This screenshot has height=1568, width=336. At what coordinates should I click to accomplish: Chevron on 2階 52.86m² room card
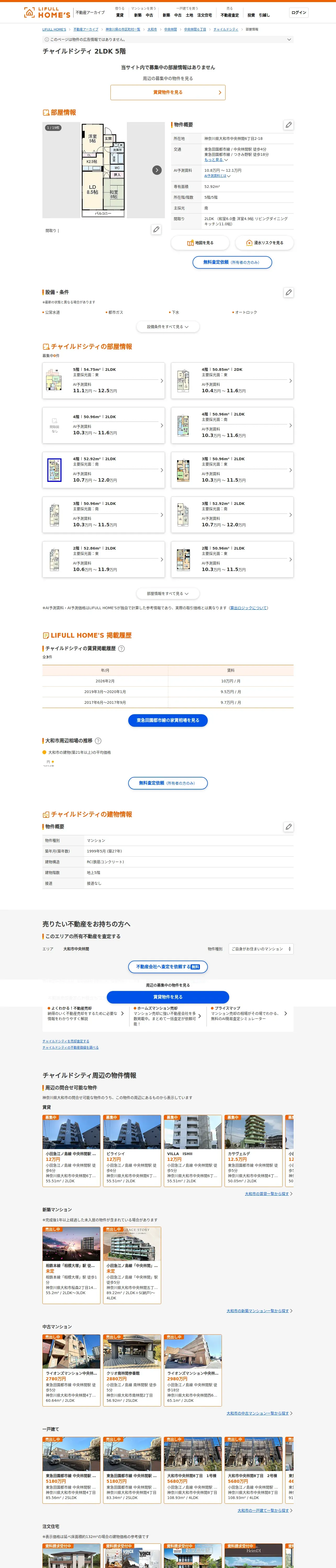(162, 560)
